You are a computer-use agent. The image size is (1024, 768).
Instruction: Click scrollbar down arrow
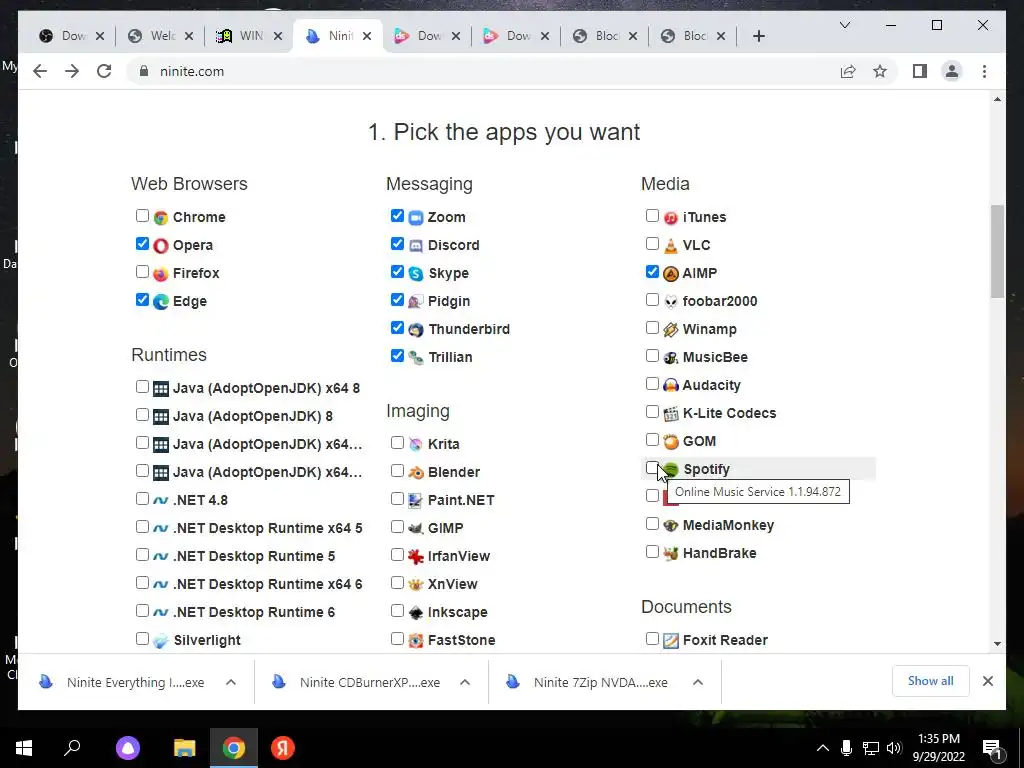[997, 643]
